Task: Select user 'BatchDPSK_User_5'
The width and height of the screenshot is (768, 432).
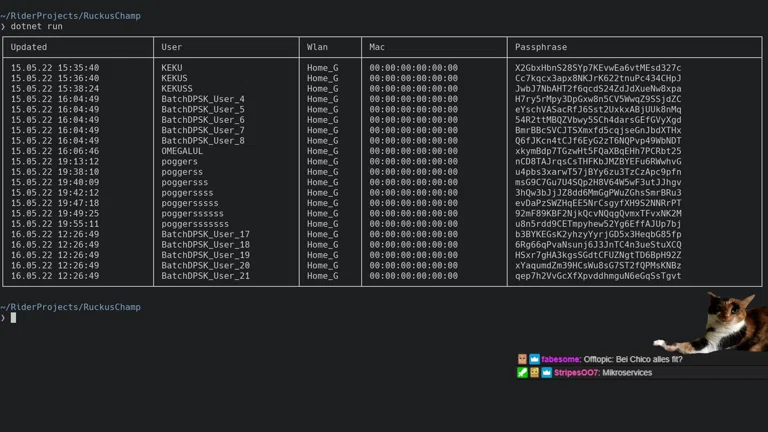Action: point(203,110)
